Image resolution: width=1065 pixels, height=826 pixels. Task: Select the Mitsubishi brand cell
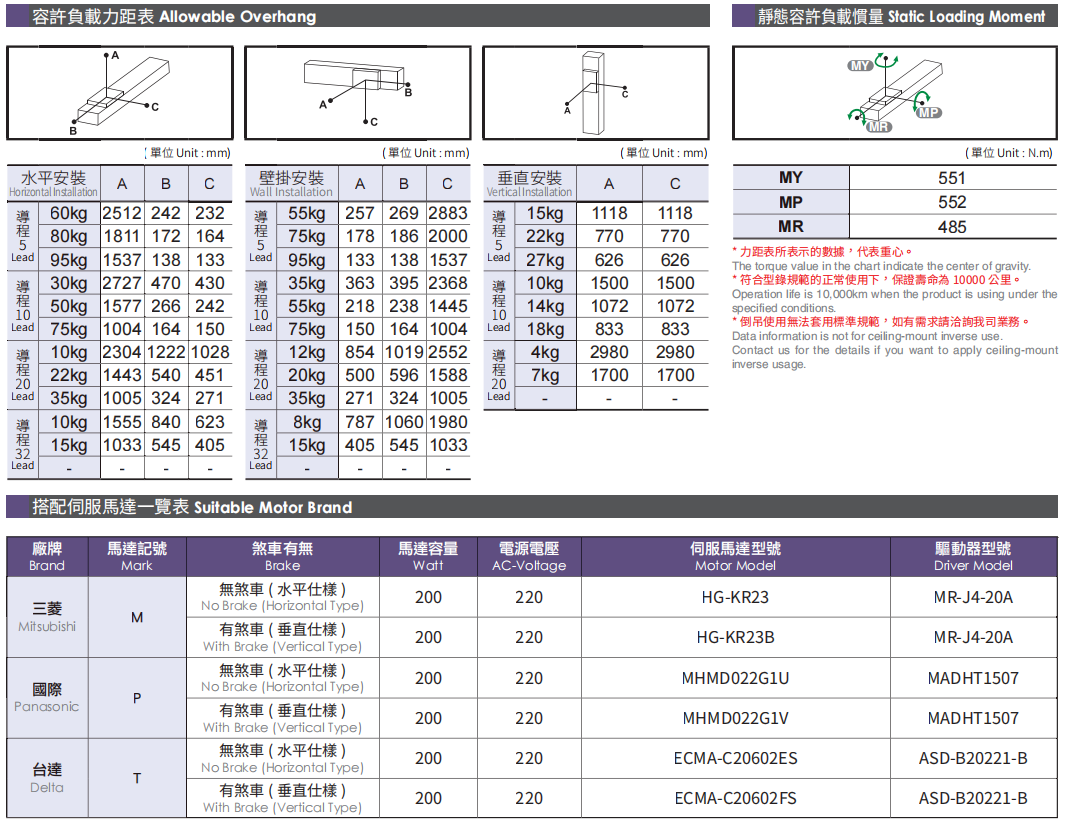(47, 617)
